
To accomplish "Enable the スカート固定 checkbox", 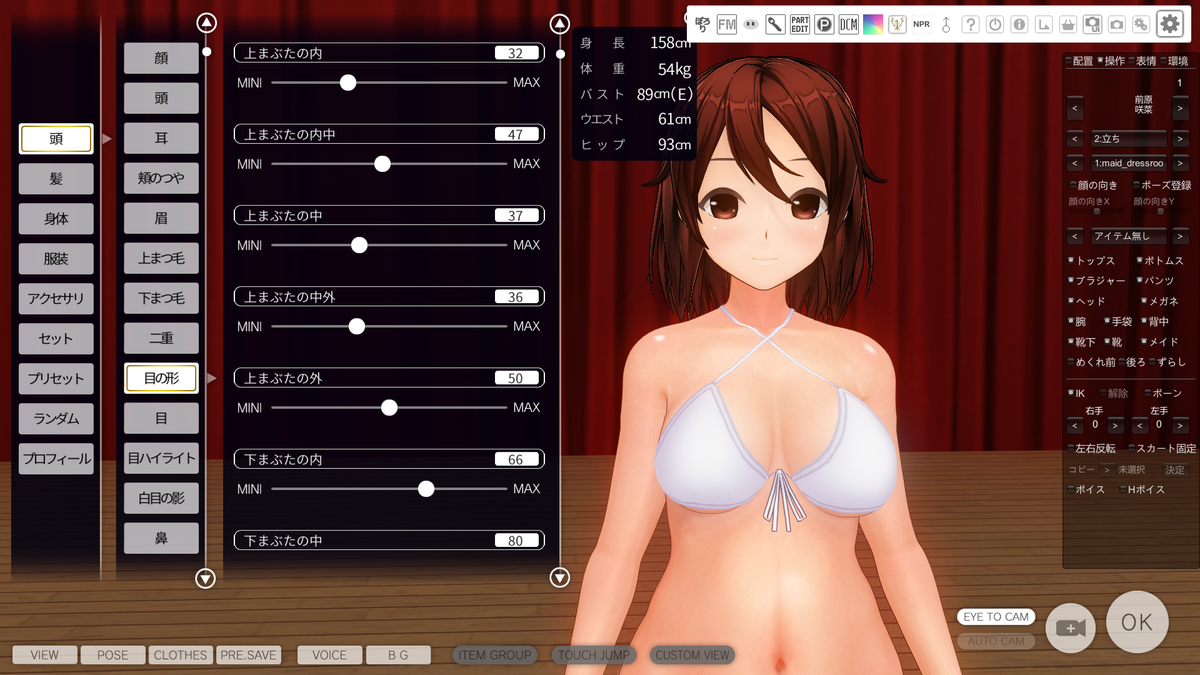I will 1132,449.
